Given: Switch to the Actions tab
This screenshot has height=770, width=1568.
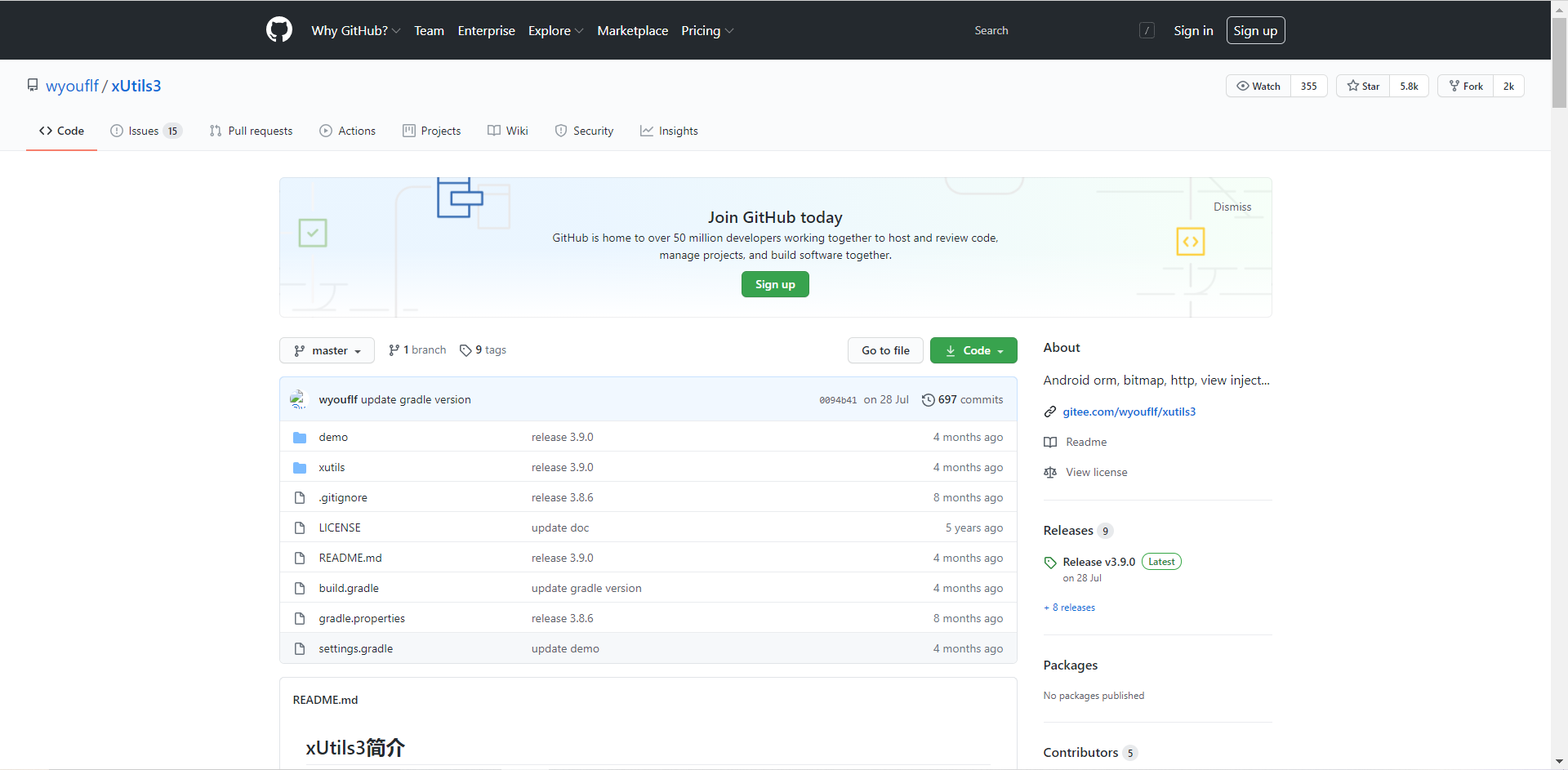Looking at the screenshot, I should (x=348, y=131).
